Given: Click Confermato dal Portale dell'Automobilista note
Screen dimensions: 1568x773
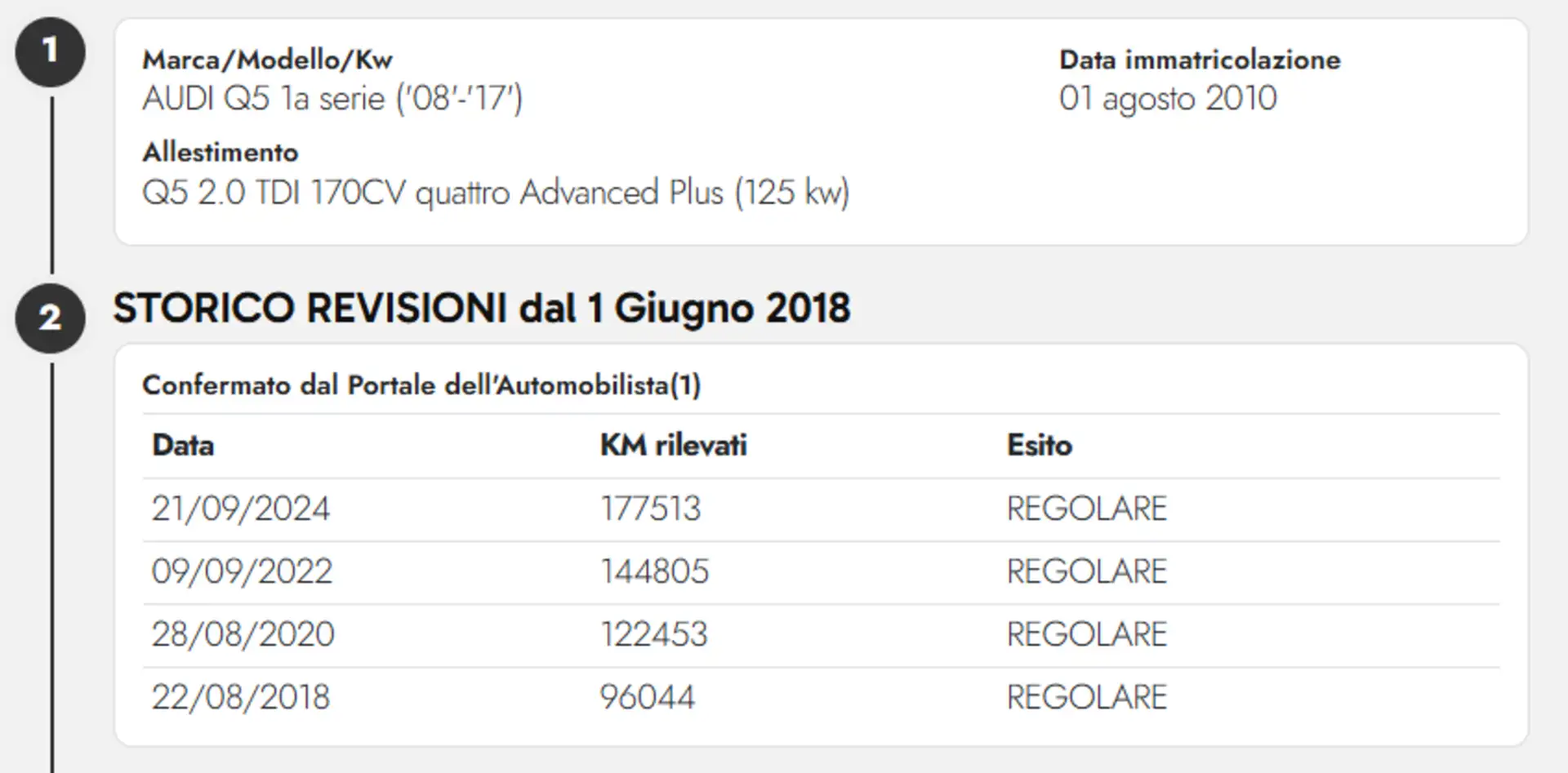Looking at the screenshot, I should (x=421, y=384).
